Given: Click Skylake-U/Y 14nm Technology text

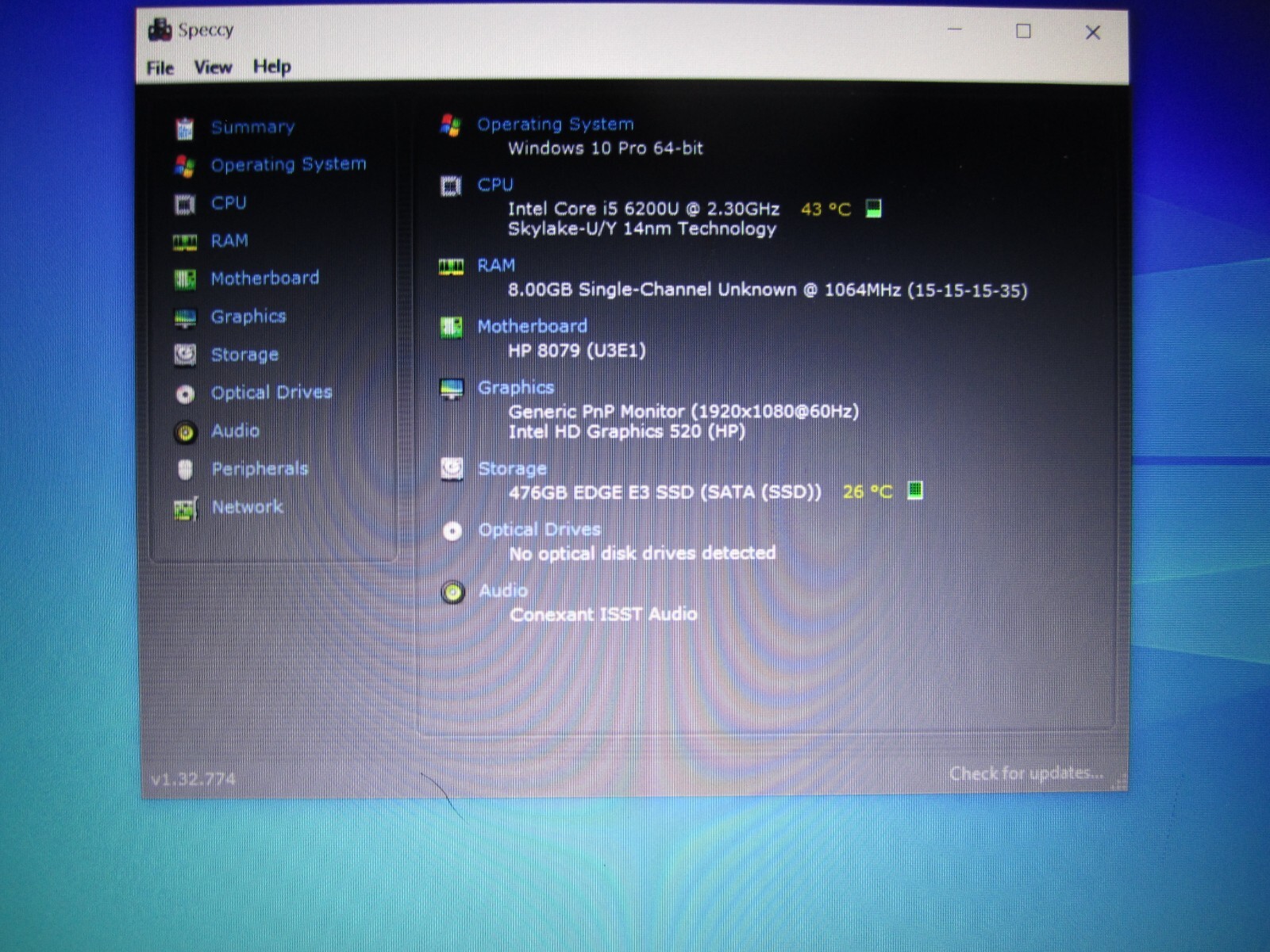Looking at the screenshot, I should [x=641, y=228].
